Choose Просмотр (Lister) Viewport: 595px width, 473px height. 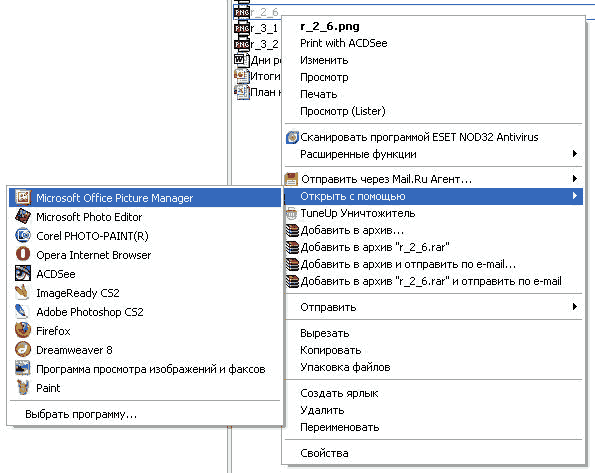click(x=342, y=111)
